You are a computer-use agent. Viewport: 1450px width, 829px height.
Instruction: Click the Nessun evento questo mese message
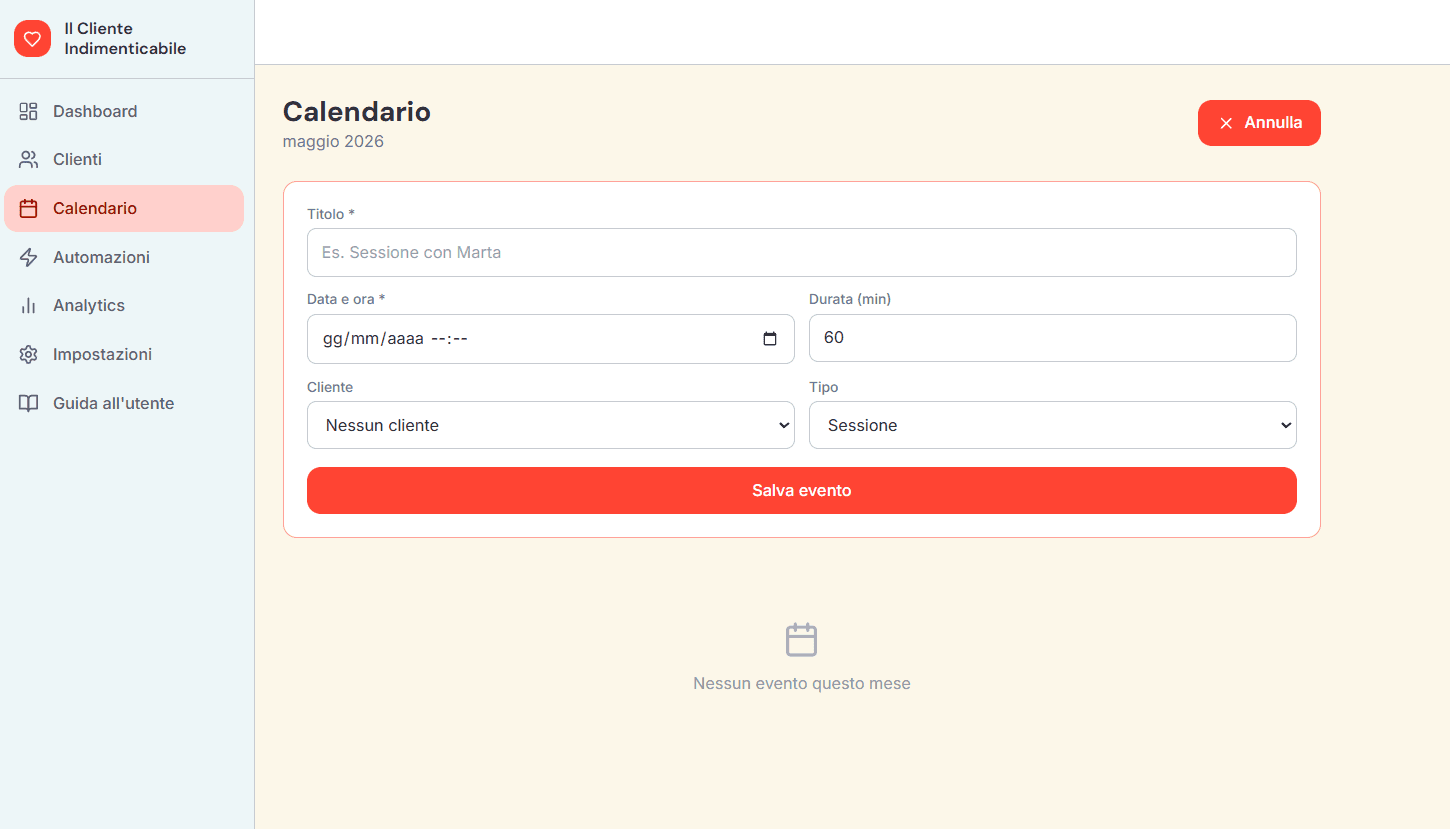click(x=802, y=684)
